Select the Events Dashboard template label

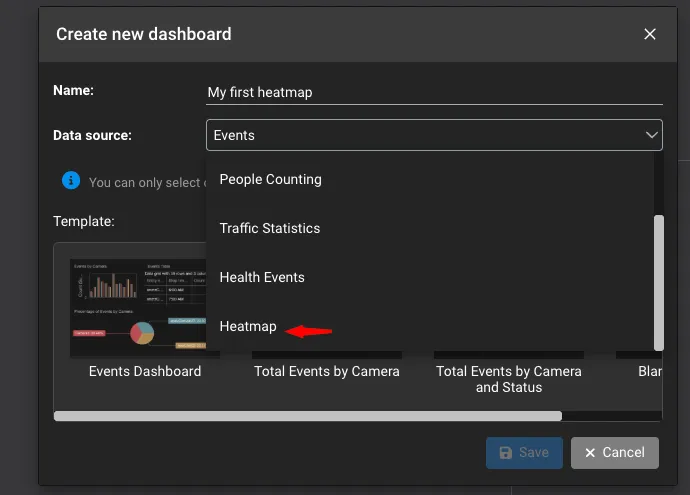click(x=145, y=371)
